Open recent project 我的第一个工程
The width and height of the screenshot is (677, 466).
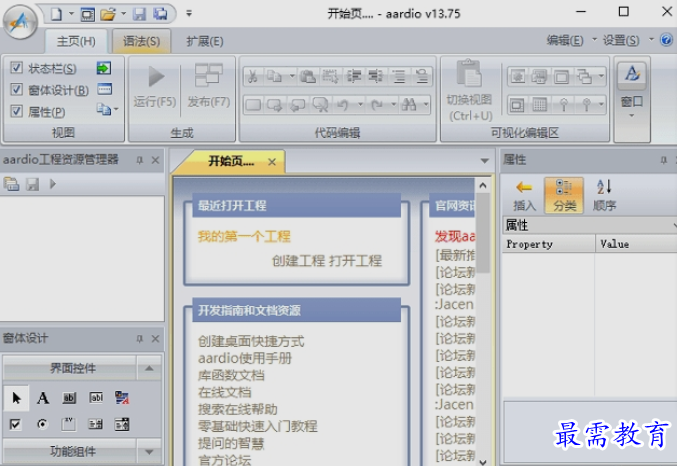point(244,237)
